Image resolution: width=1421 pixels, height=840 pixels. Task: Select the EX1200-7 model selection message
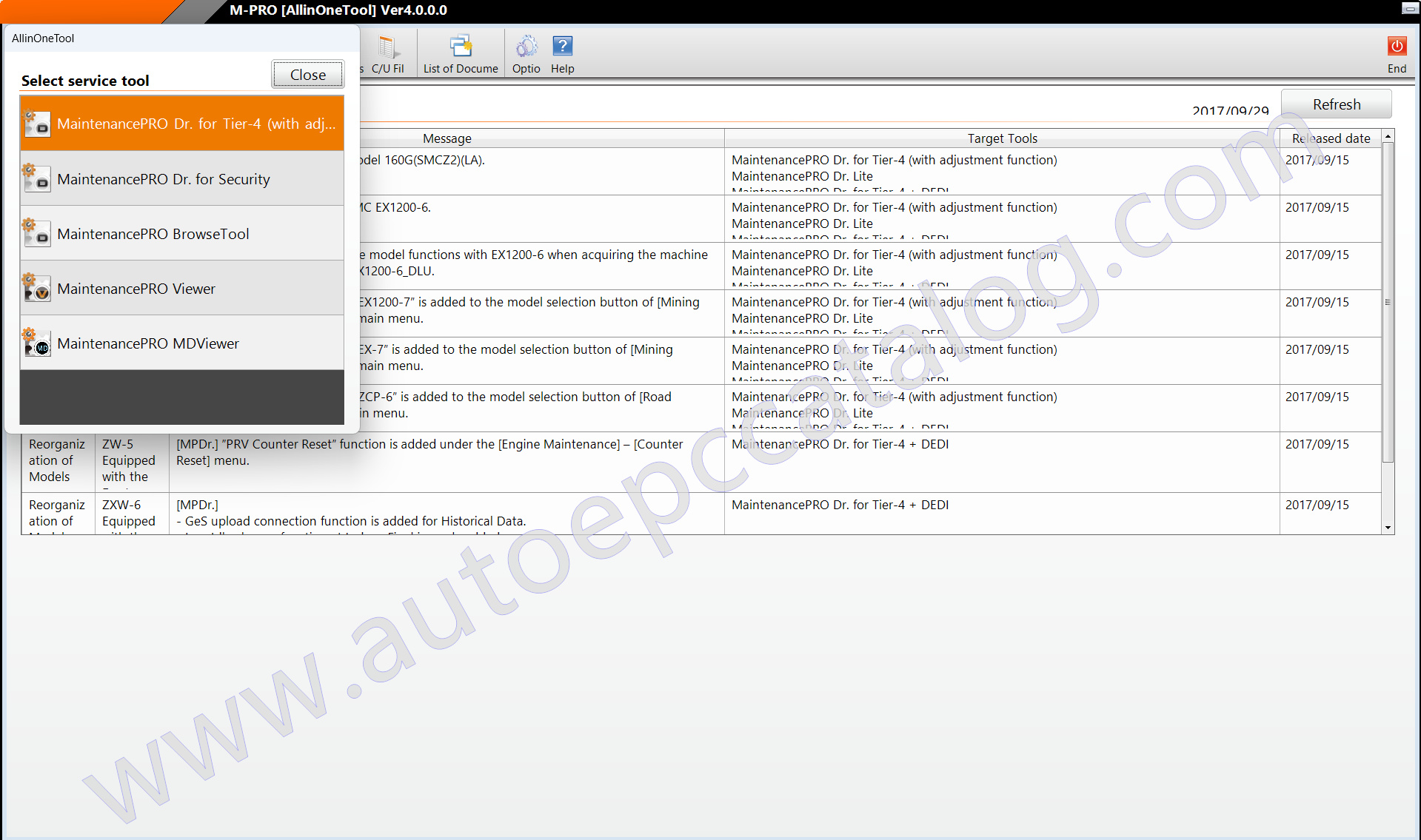pyautogui.click(x=541, y=313)
